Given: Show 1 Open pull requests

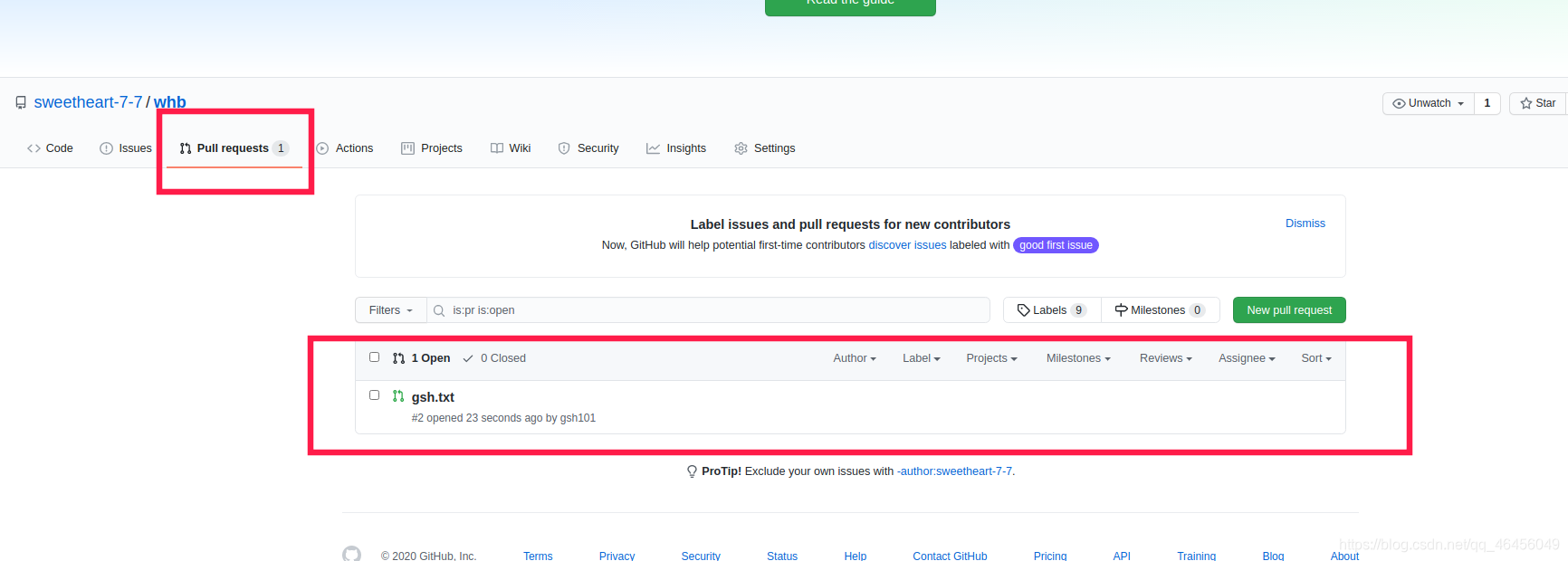Looking at the screenshot, I should click(x=422, y=358).
